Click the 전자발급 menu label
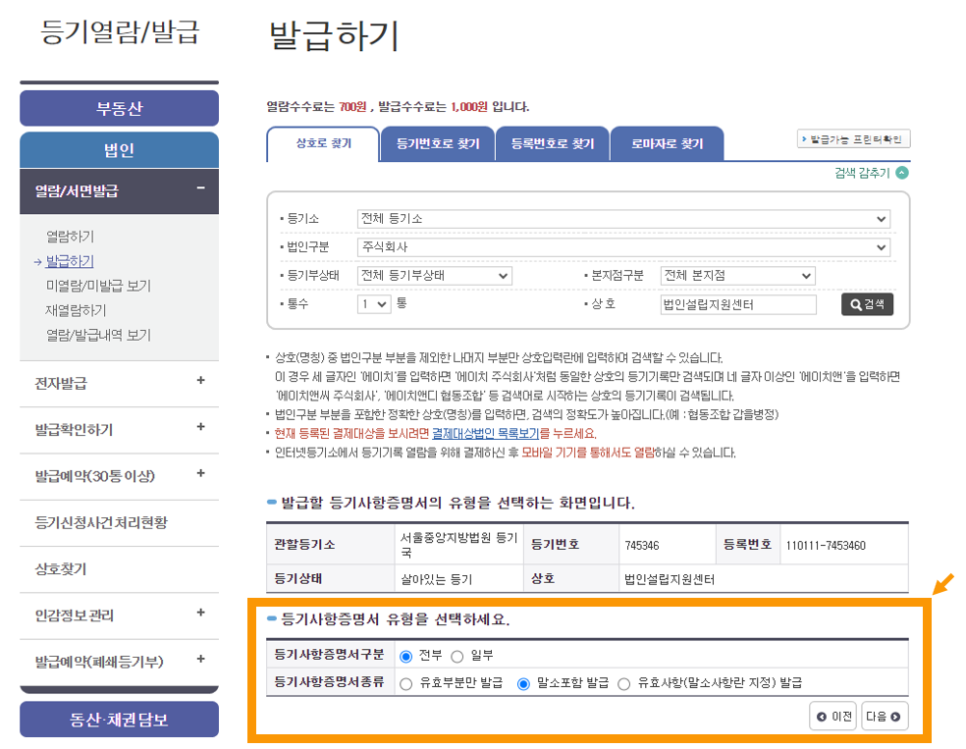 [60, 384]
